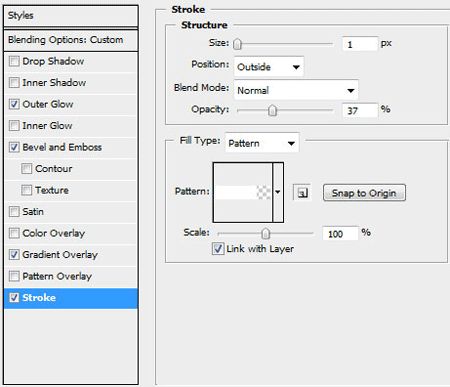Expand the pattern picker arrow

point(278,192)
